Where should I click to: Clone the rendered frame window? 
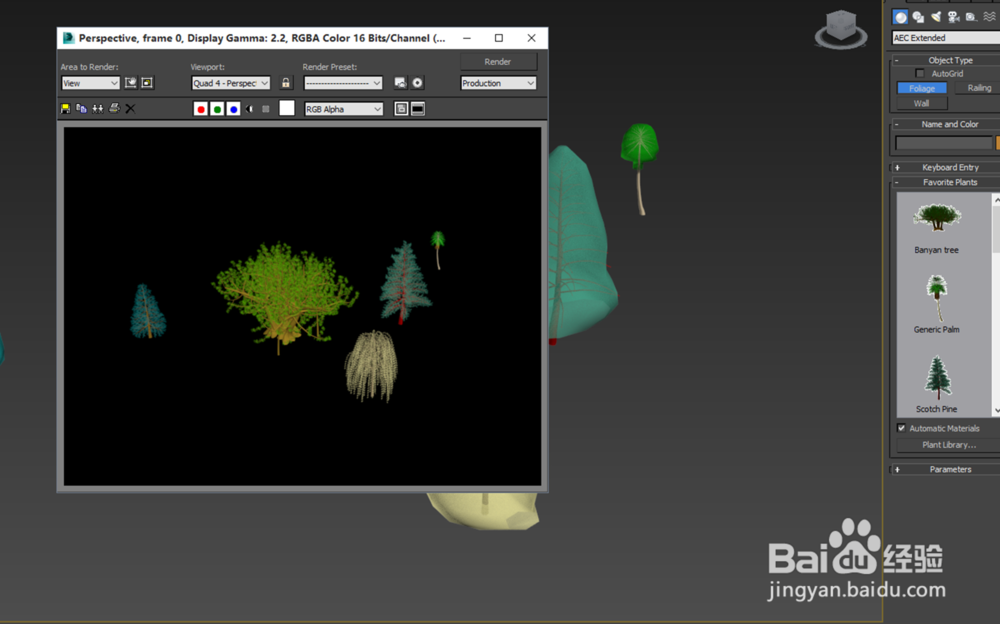pos(98,109)
